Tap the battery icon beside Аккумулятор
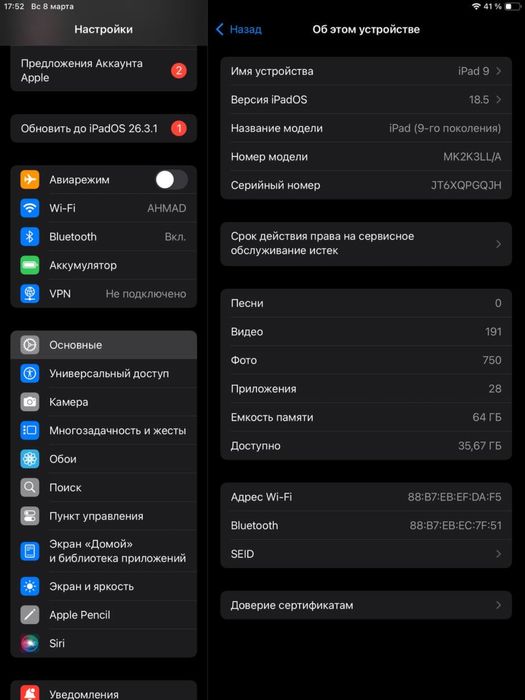Screen dimensions: 525x700 (30, 265)
